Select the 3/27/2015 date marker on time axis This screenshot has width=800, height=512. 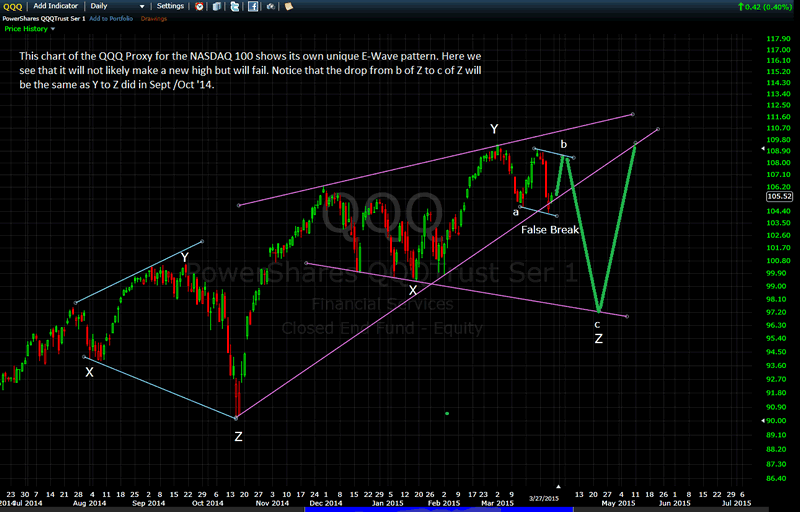click(x=544, y=498)
